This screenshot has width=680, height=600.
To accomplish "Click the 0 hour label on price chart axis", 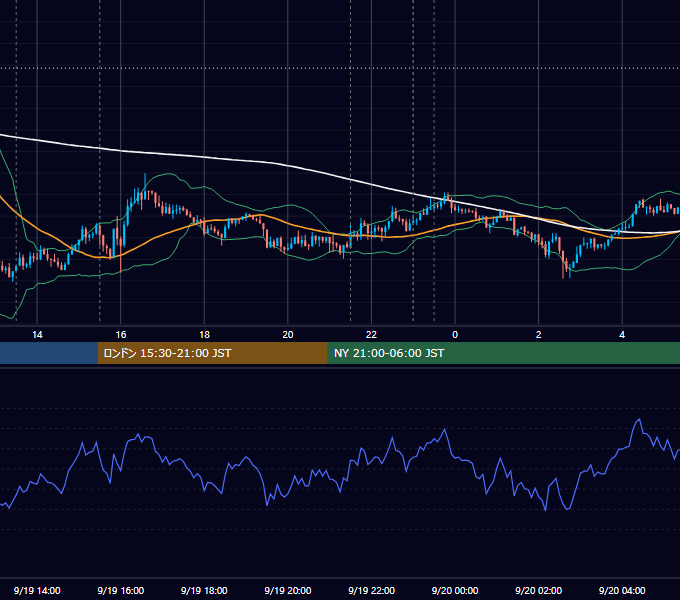I will point(455,335).
